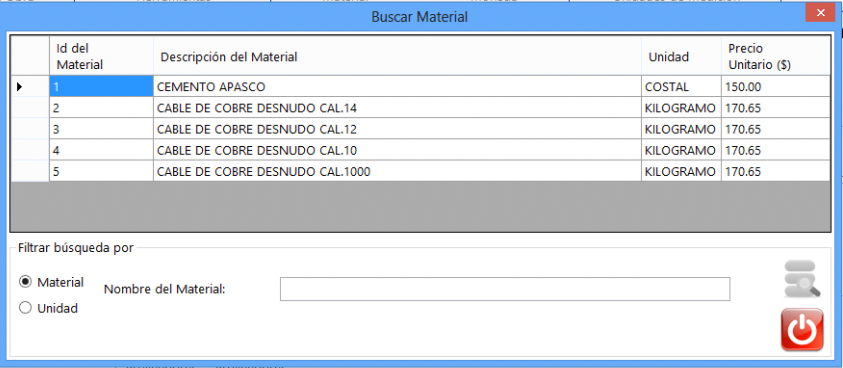
Task: Click KILOGRAMO unit in CAL.12 row
Action: (x=681, y=129)
